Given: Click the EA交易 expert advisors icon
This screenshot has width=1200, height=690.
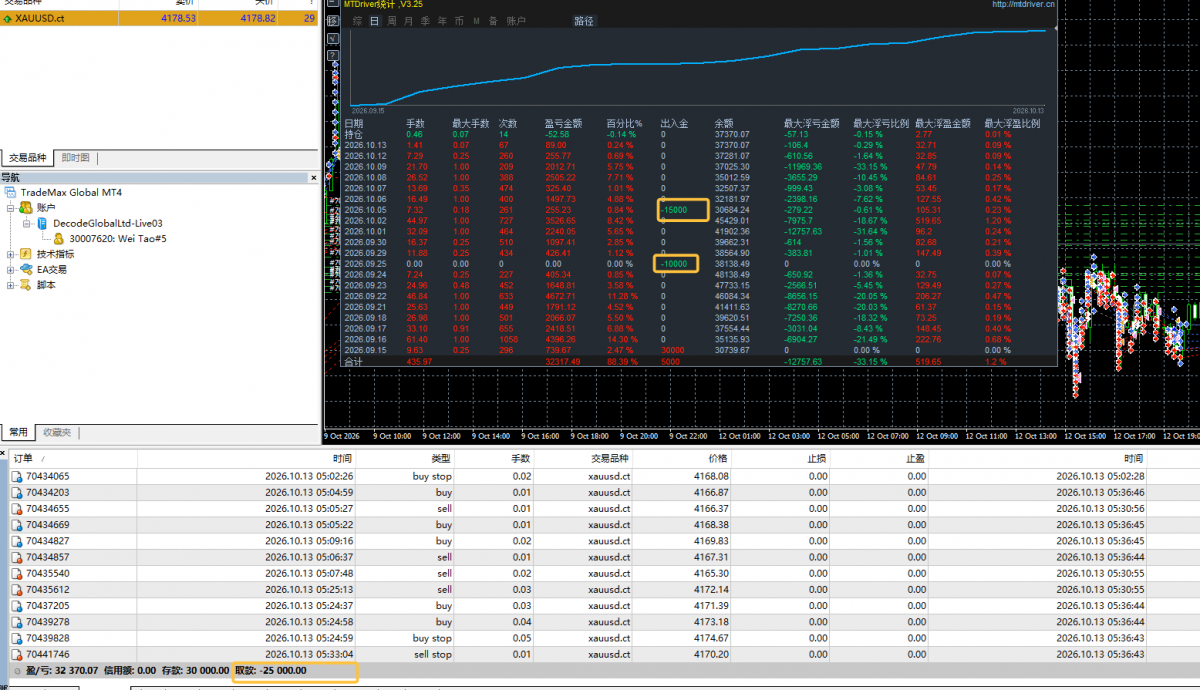Looking at the screenshot, I should [x=25, y=269].
